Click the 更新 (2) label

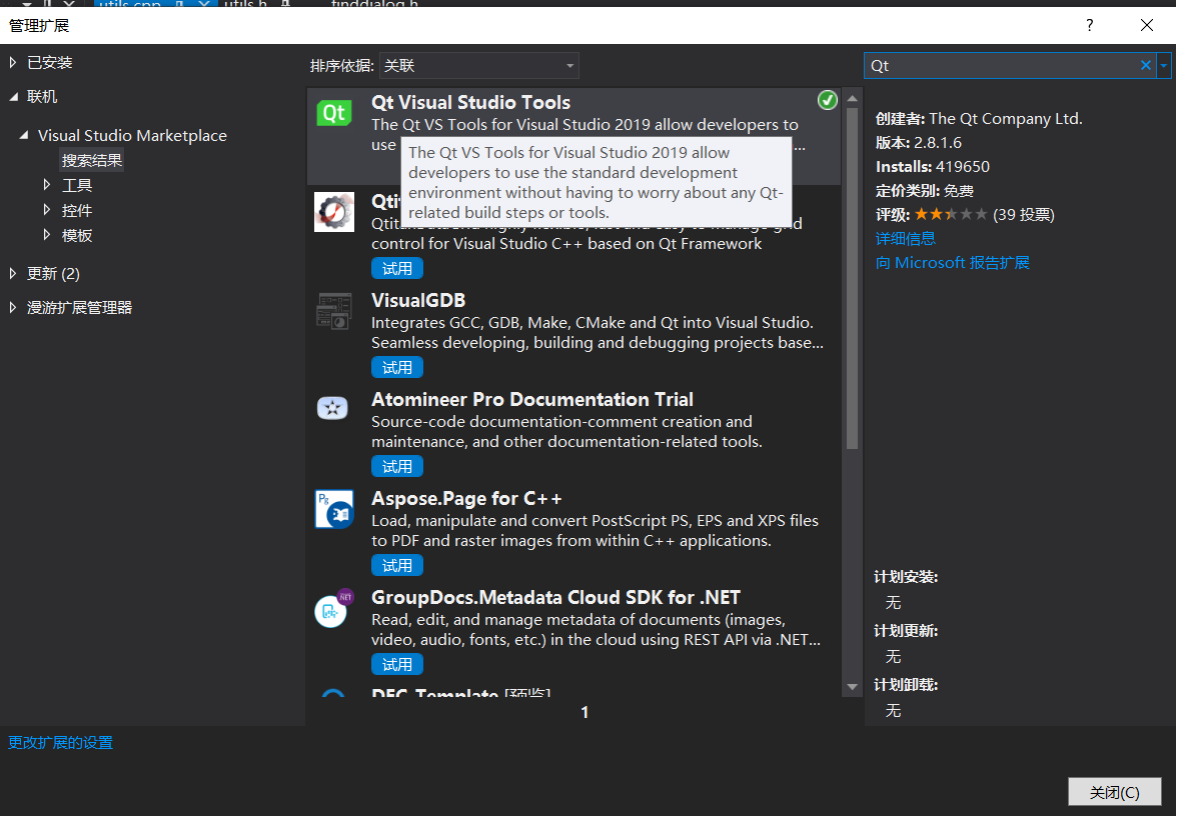tap(53, 273)
